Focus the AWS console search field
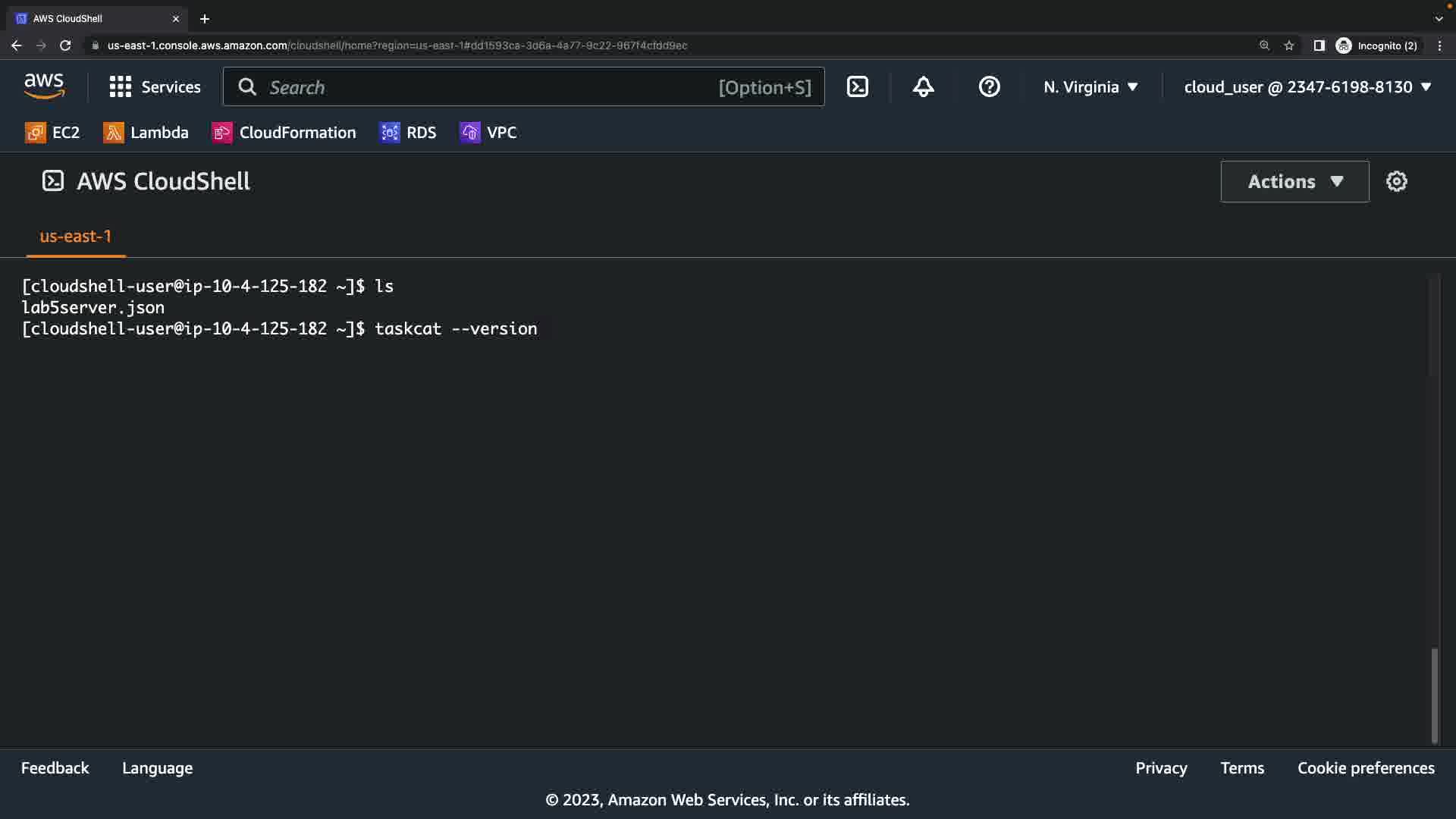 (x=485, y=87)
